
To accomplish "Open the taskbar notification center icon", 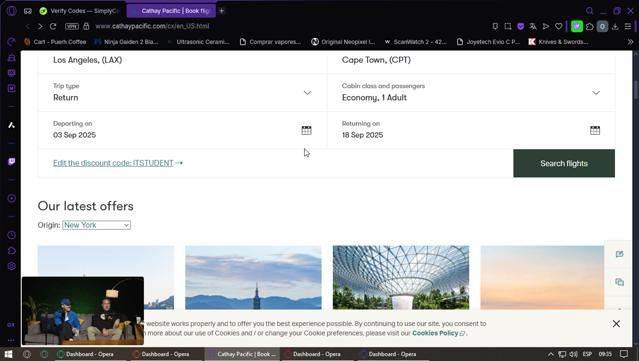I will coord(624,354).
